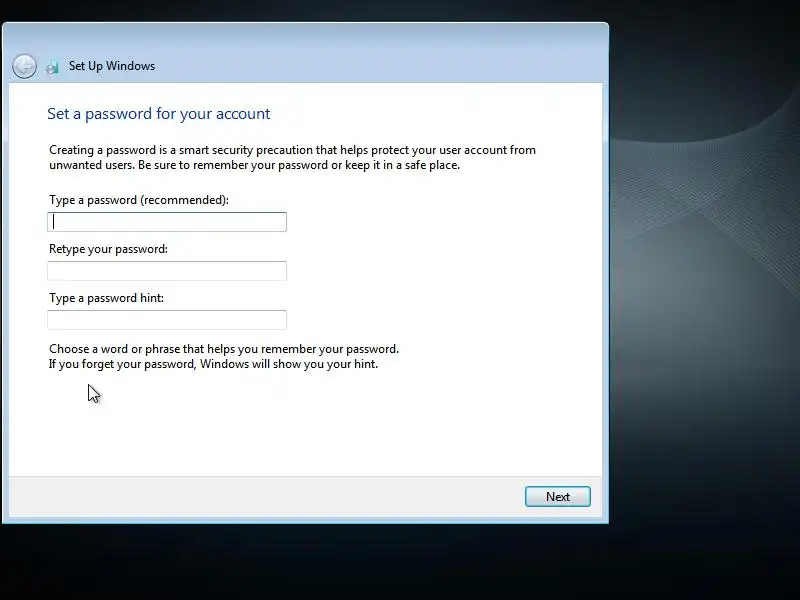
Task: Click the Retype your password field
Action: 167,271
